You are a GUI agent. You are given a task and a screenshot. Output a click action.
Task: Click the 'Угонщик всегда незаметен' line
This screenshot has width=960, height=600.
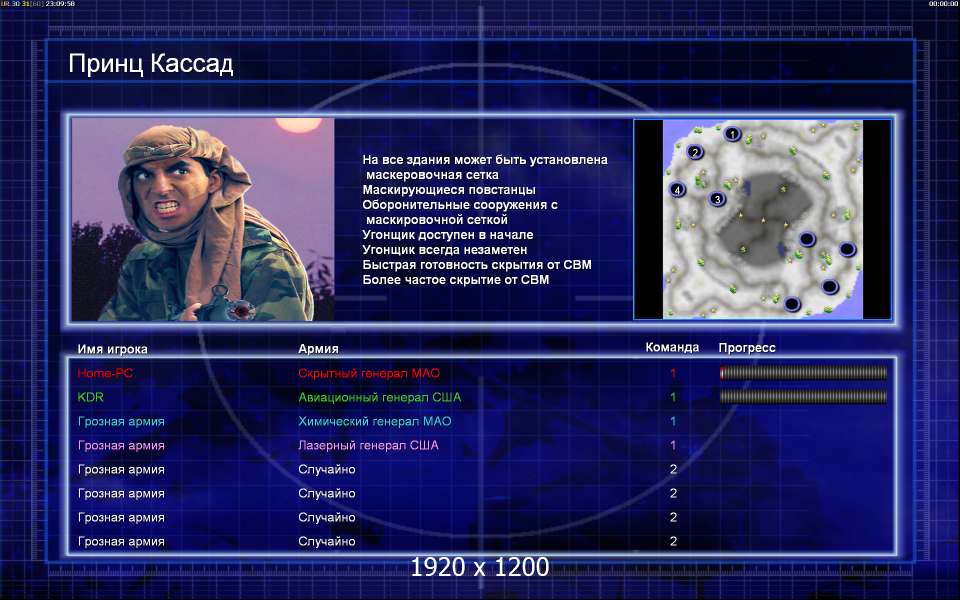click(x=444, y=250)
